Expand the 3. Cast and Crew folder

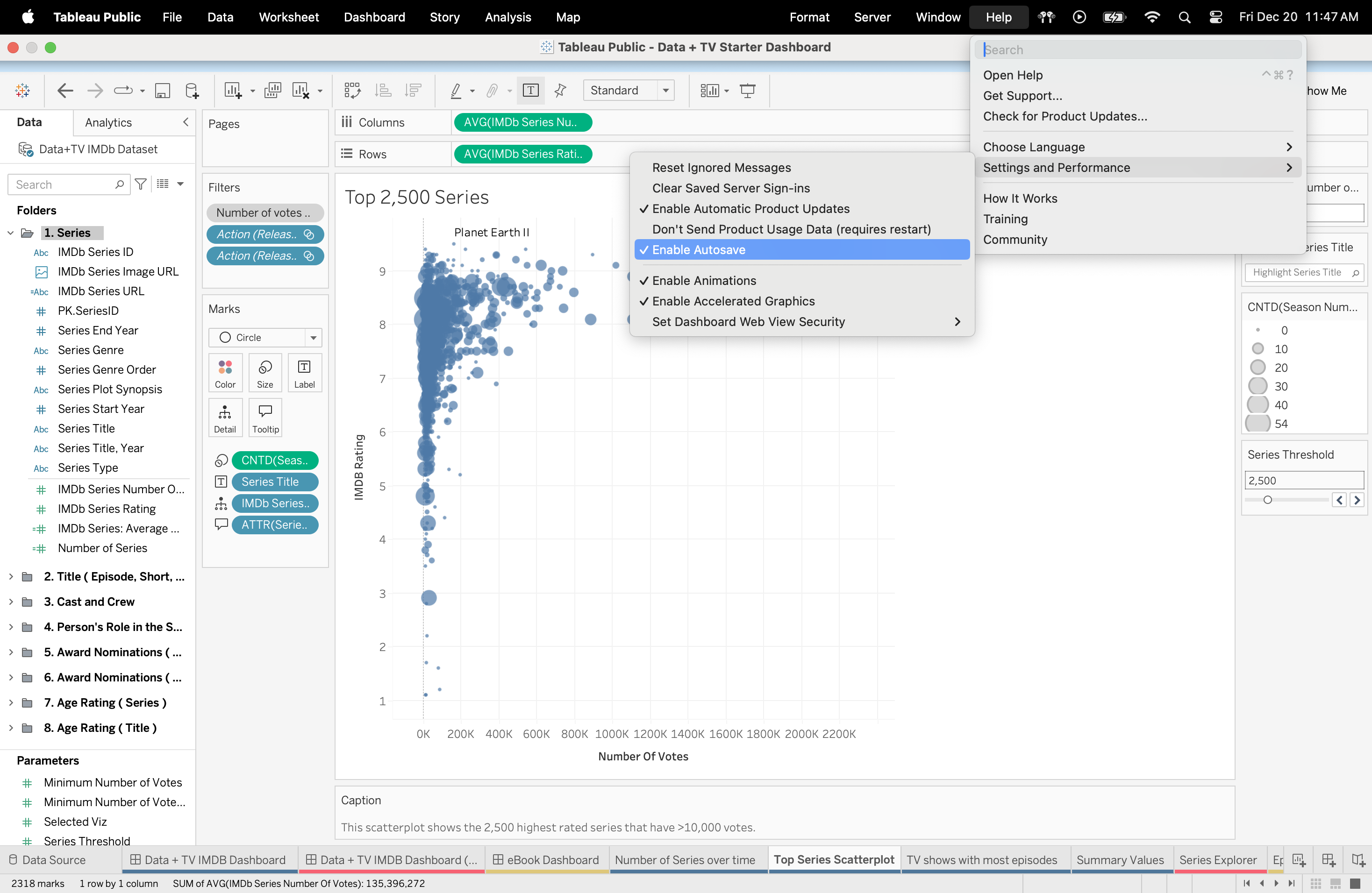[x=11, y=602]
